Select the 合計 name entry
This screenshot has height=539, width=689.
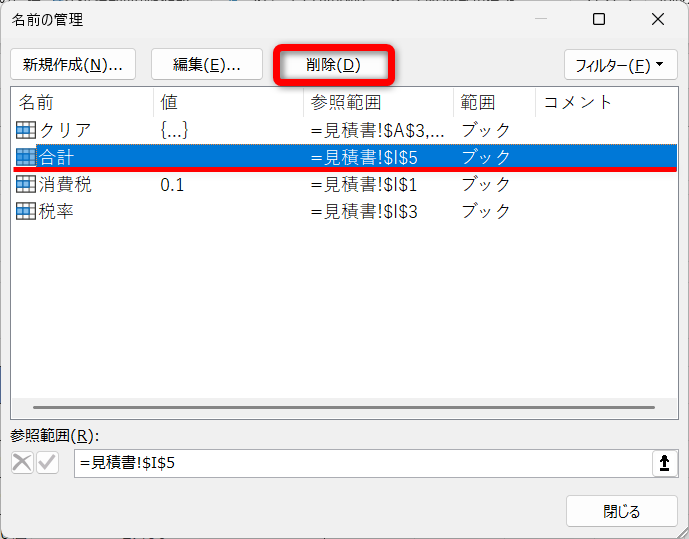tap(56, 157)
